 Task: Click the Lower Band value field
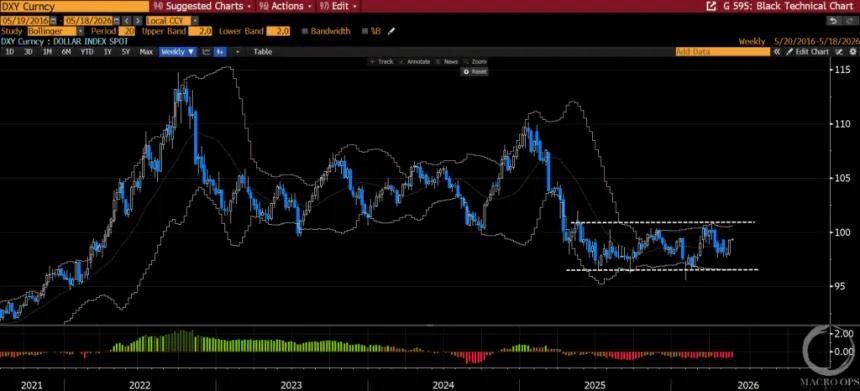[278, 31]
